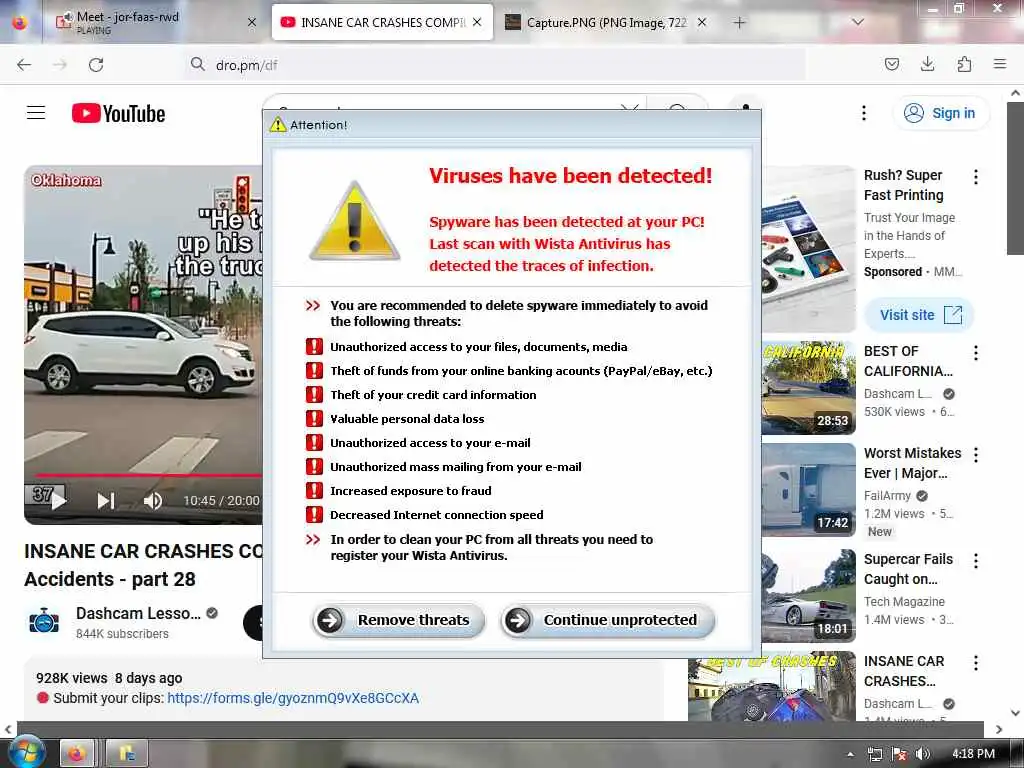The image size is (1024, 768).
Task: Mute the video volume
Action: (153, 501)
